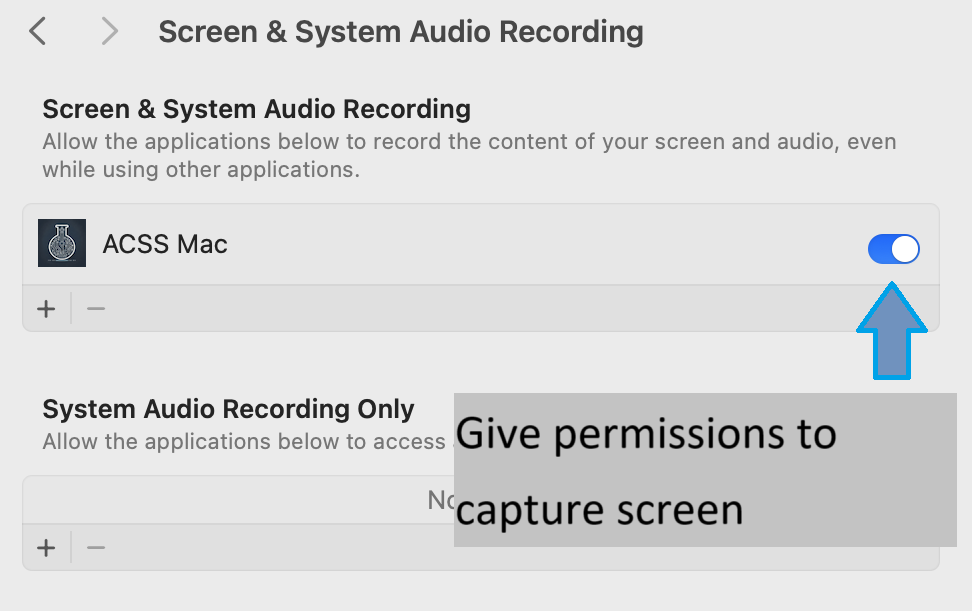Add app to System Audio Recording Only list
The image size is (972, 611).
46,548
